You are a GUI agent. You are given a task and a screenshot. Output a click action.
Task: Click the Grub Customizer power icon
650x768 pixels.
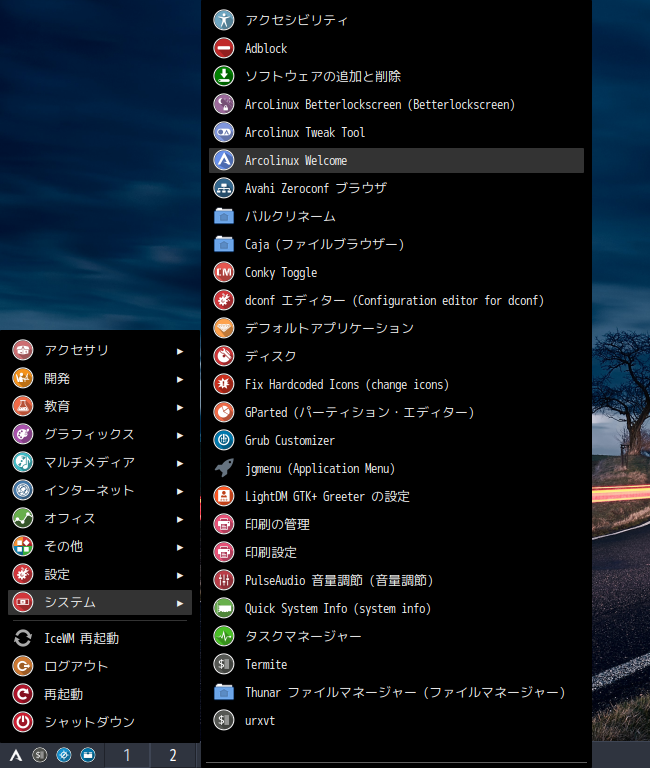[224, 440]
